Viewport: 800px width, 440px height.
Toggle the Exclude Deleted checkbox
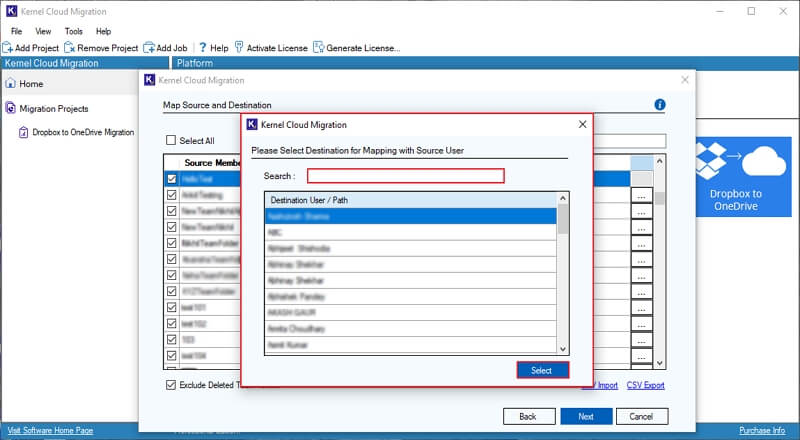pos(171,385)
